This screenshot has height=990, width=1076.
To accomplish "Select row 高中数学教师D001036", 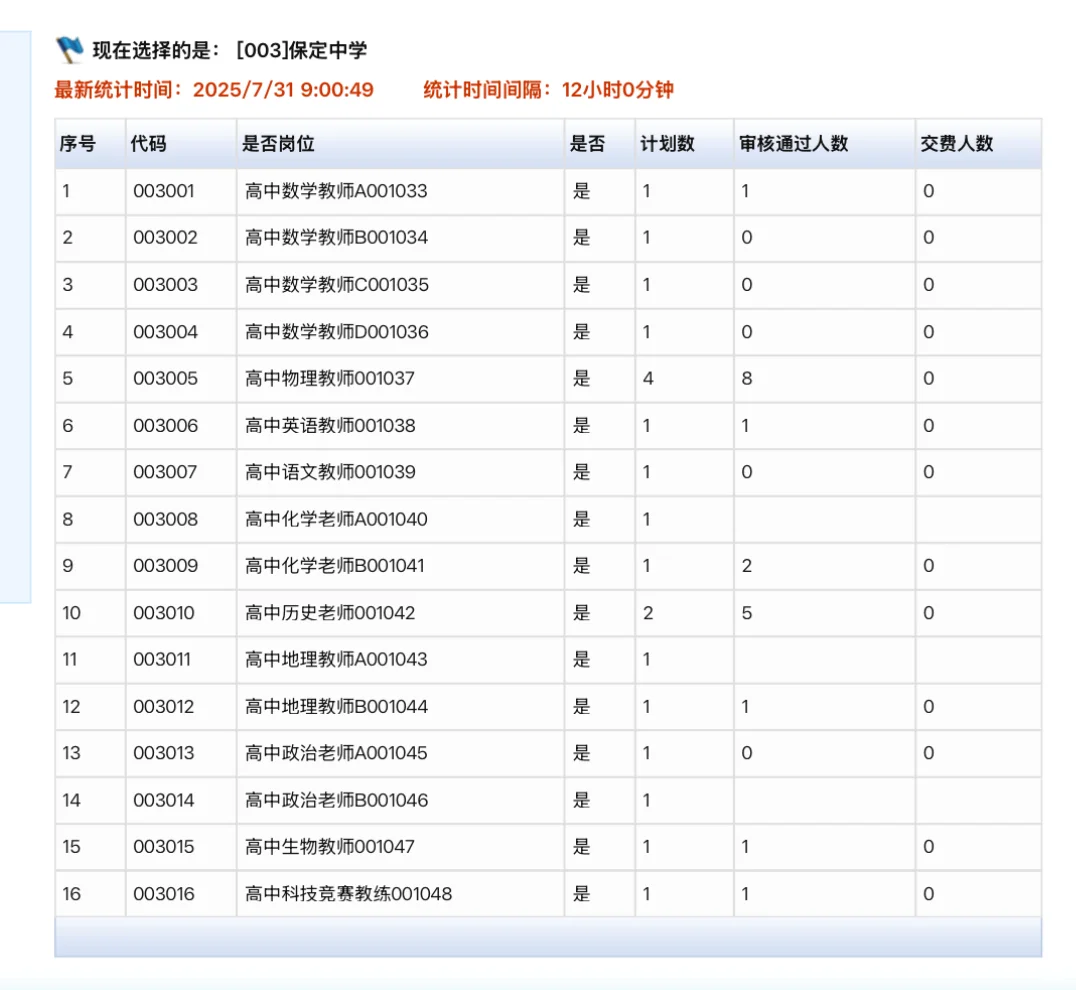I will click(x=548, y=332).
